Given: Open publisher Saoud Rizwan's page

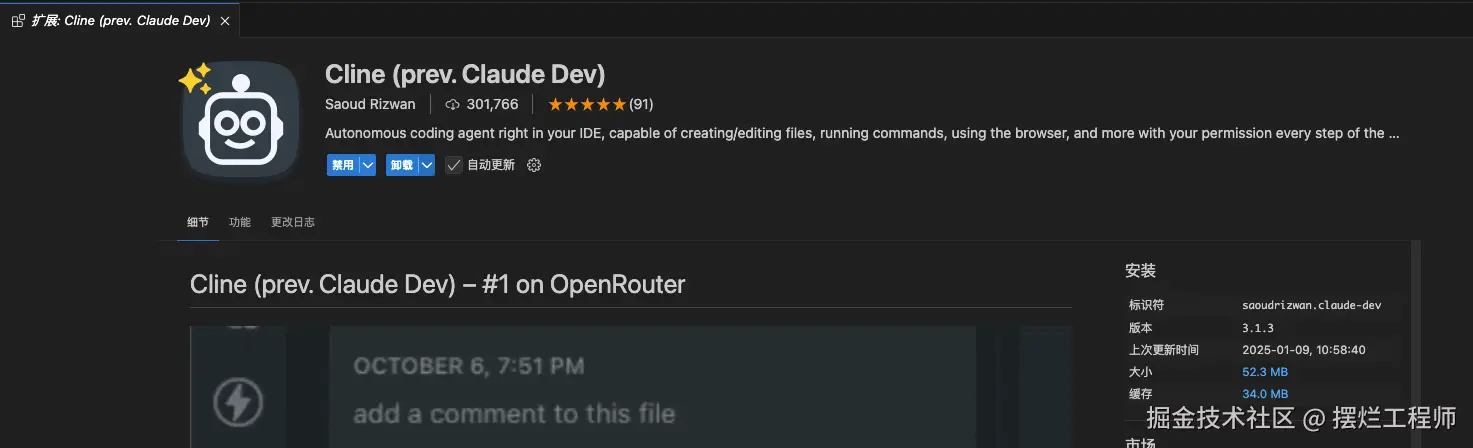Looking at the screenshot, I should (370, 105).
